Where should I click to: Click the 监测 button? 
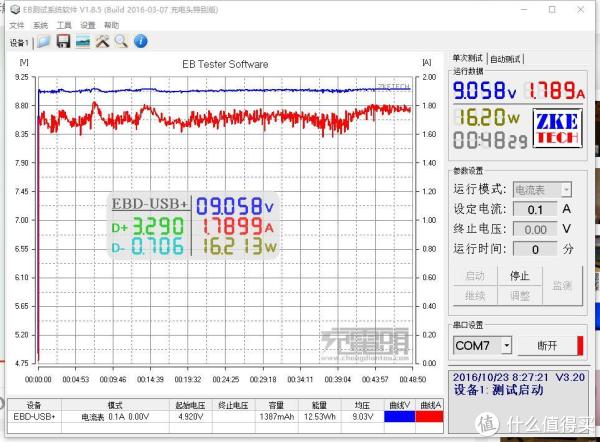click(x=562, y=285)
